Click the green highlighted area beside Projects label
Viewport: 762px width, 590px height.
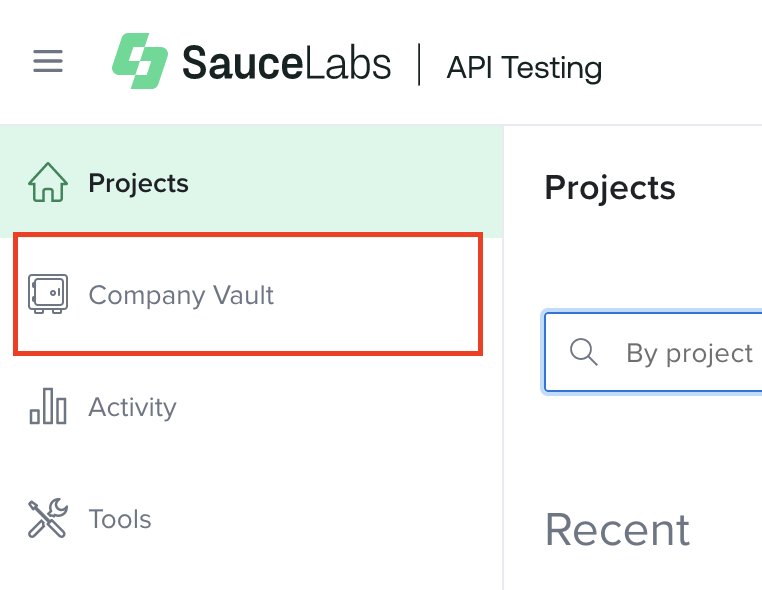point(350,183)
